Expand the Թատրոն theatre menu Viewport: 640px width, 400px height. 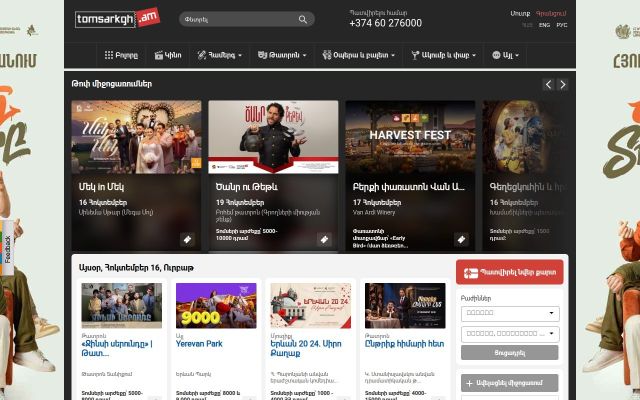[x=282, y=55]
